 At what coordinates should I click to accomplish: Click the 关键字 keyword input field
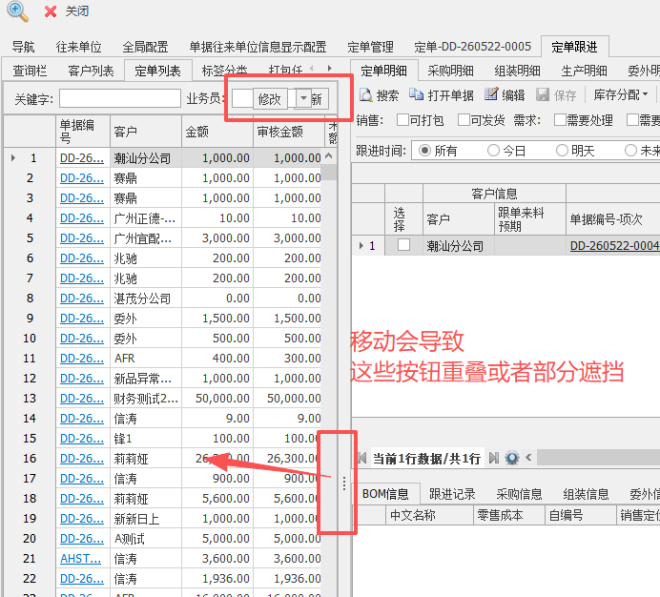click(x=120, y=99)
